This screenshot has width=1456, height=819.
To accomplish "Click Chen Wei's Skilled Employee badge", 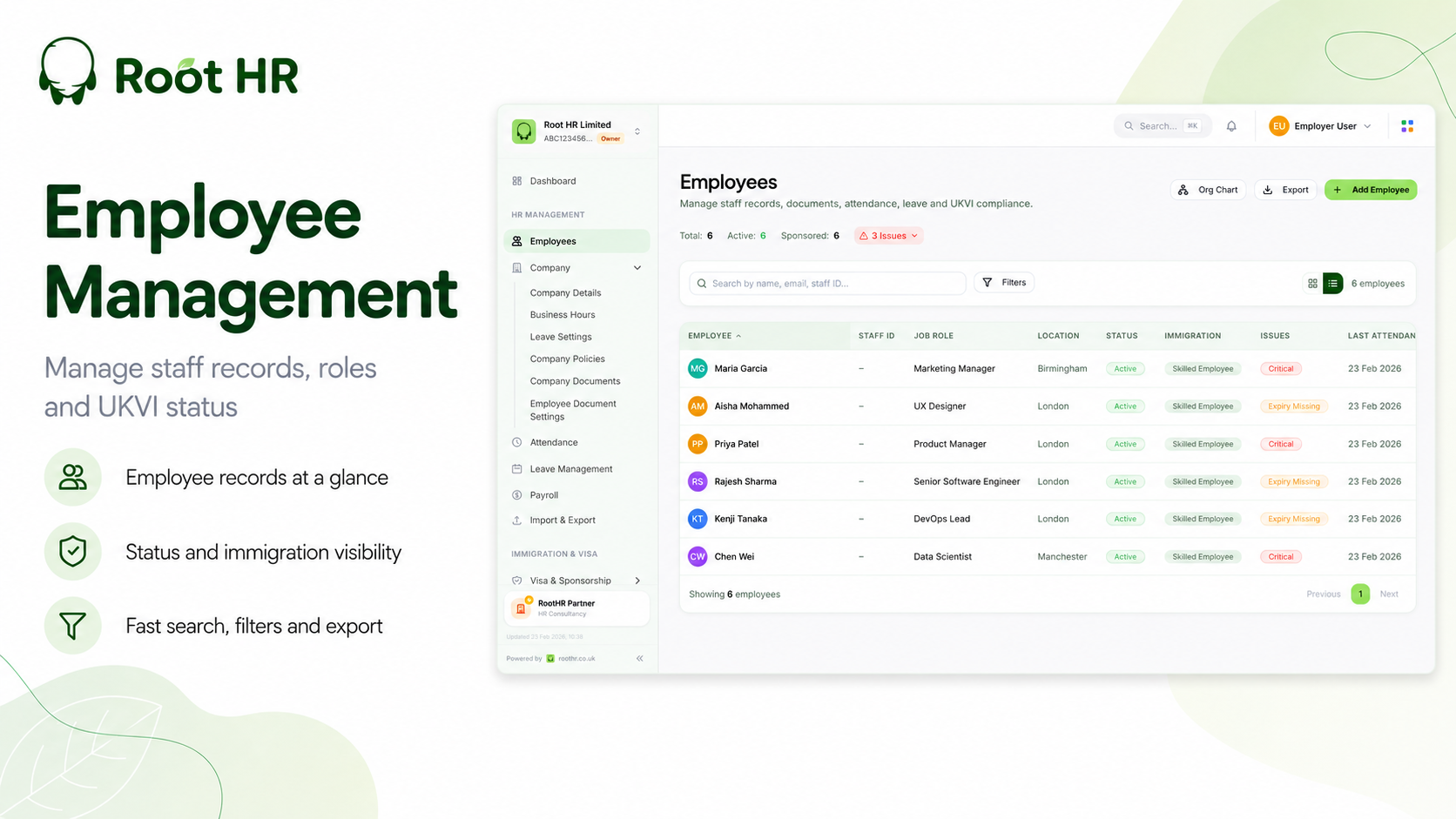I will coord(1203,557).
